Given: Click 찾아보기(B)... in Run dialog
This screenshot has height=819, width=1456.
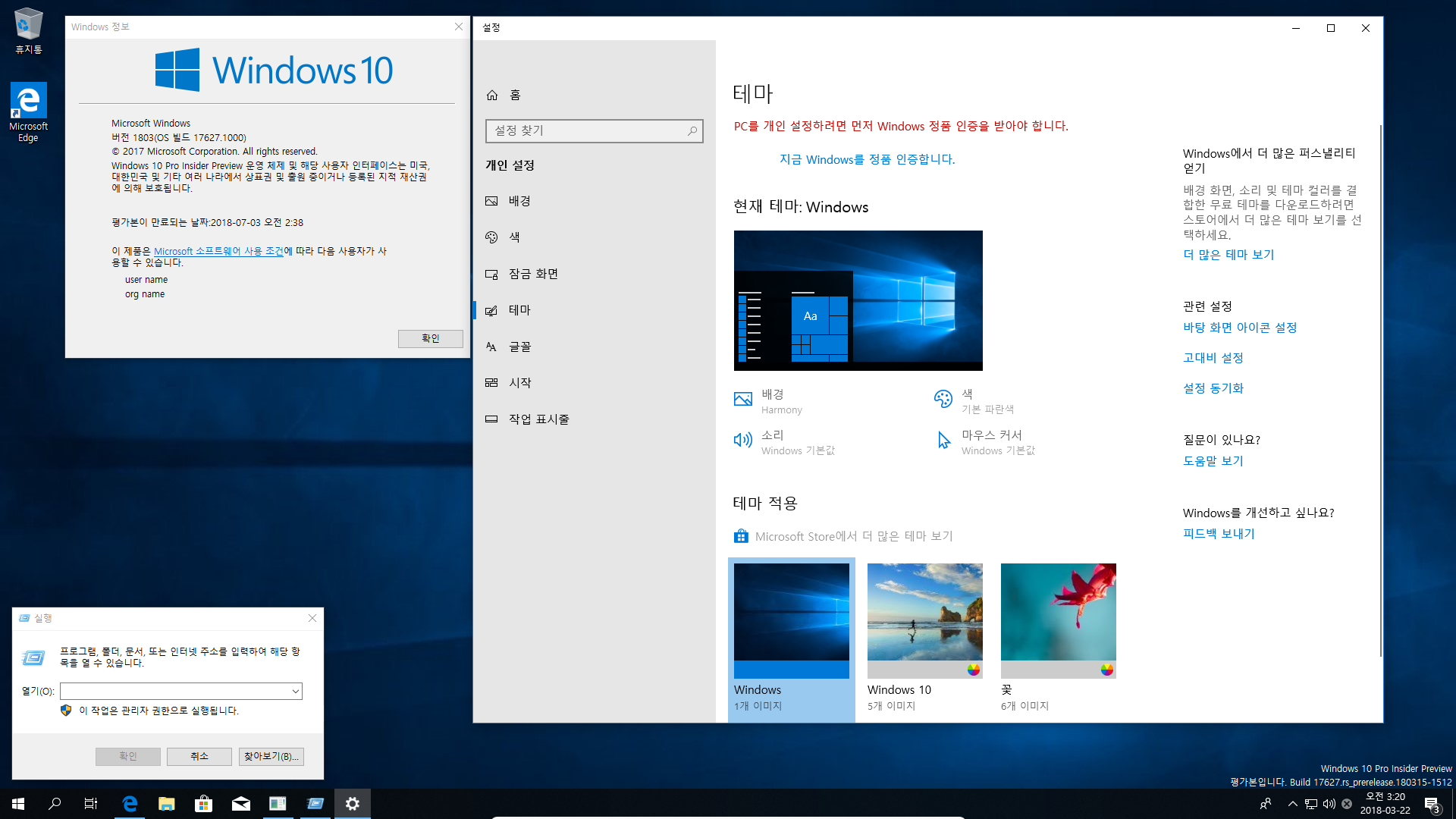Looking at the screenshot, I should click(271, 756).
